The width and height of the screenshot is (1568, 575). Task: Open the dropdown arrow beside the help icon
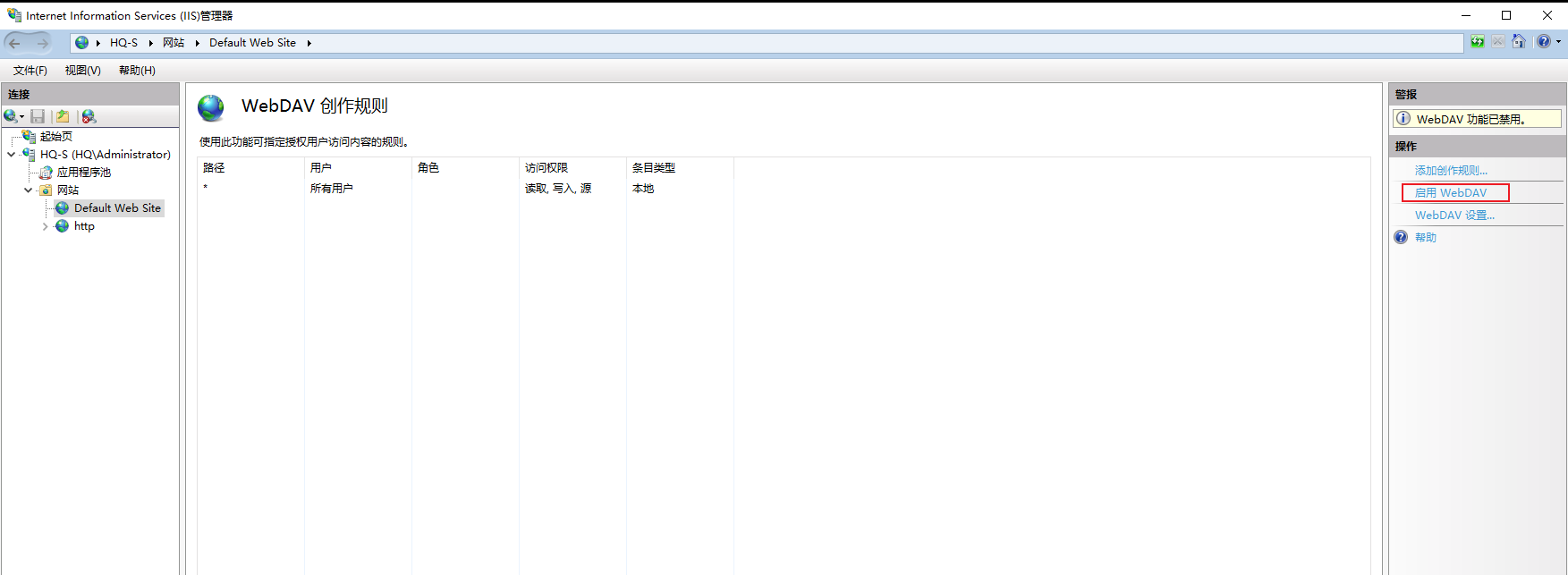1558,42
